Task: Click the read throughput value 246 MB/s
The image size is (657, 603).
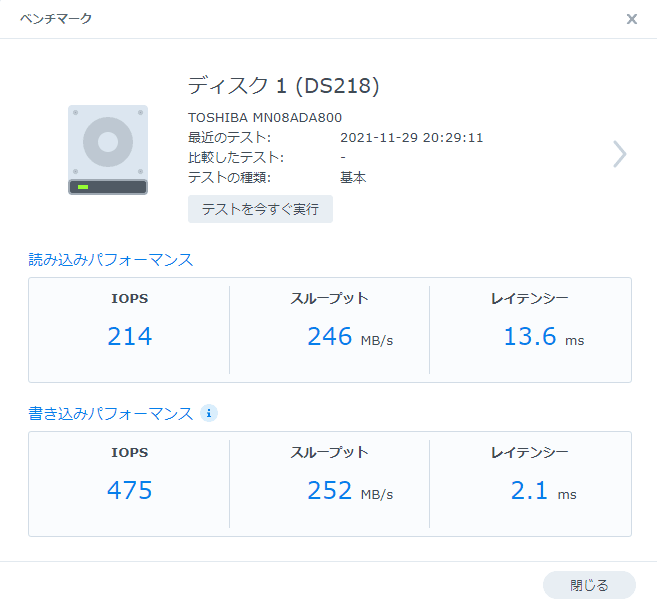Action: (349, 338)
